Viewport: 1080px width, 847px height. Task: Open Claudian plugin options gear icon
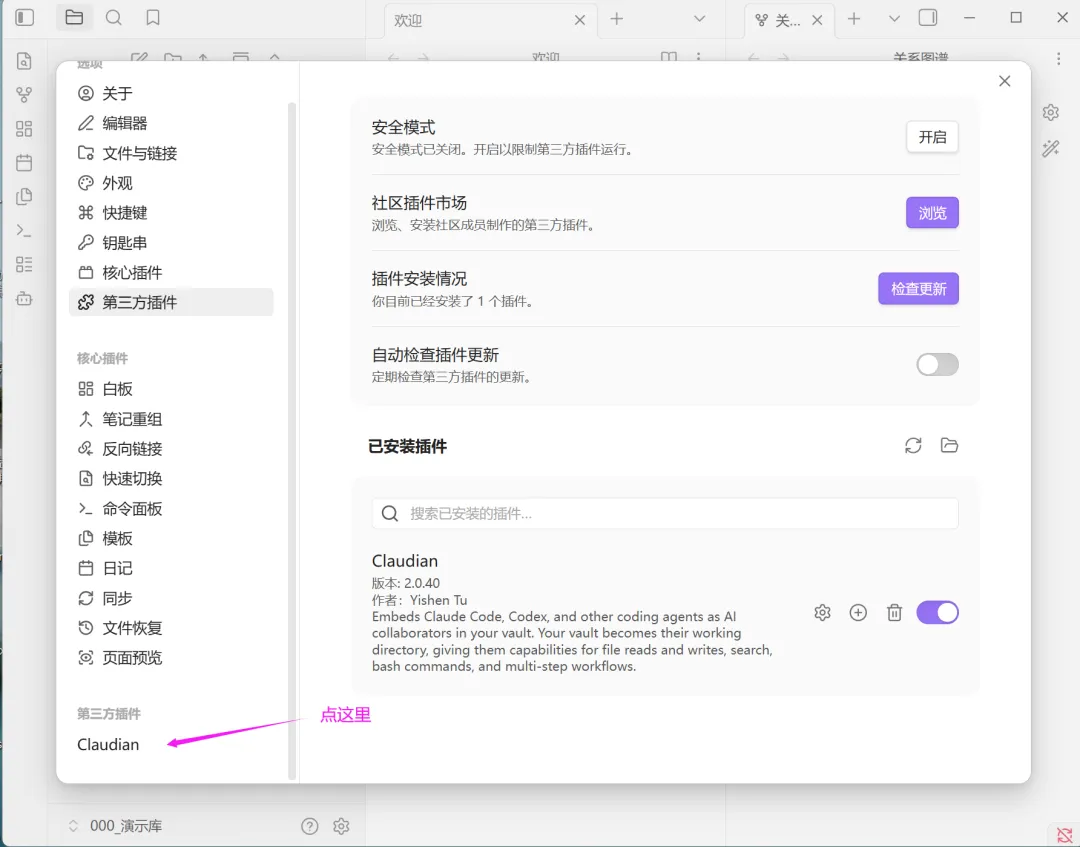tap(822, 612)
